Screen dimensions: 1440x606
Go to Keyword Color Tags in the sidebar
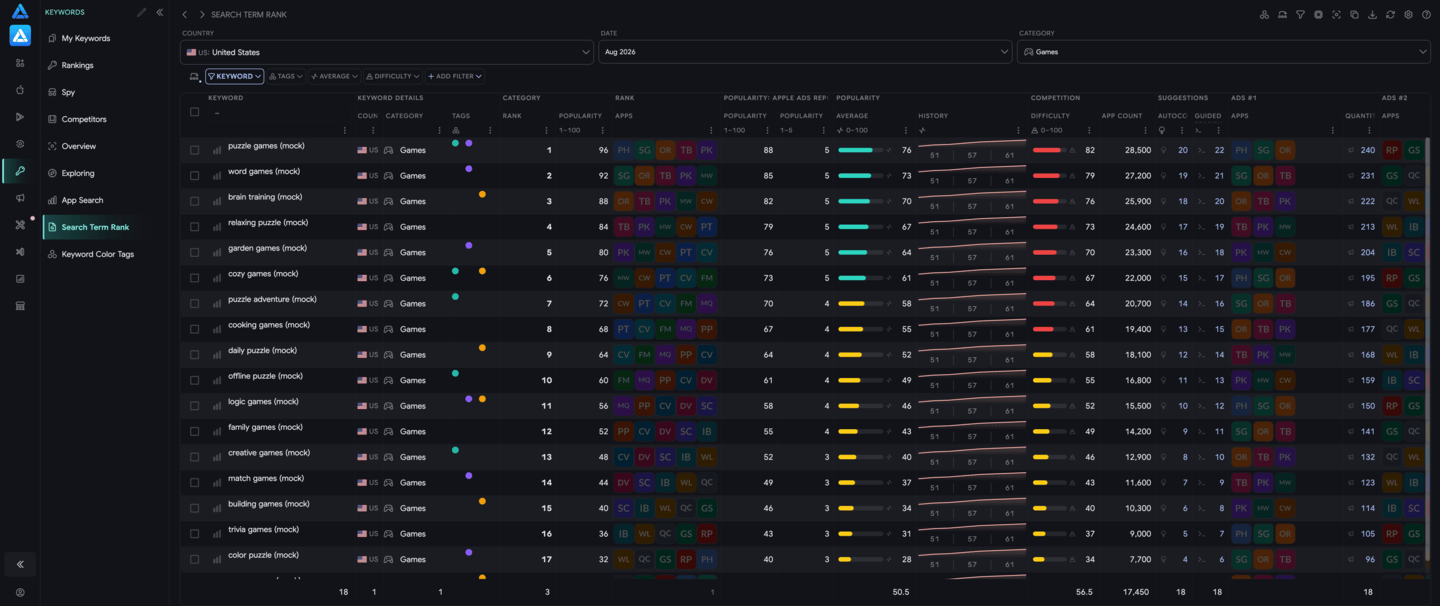coord(97,254)
